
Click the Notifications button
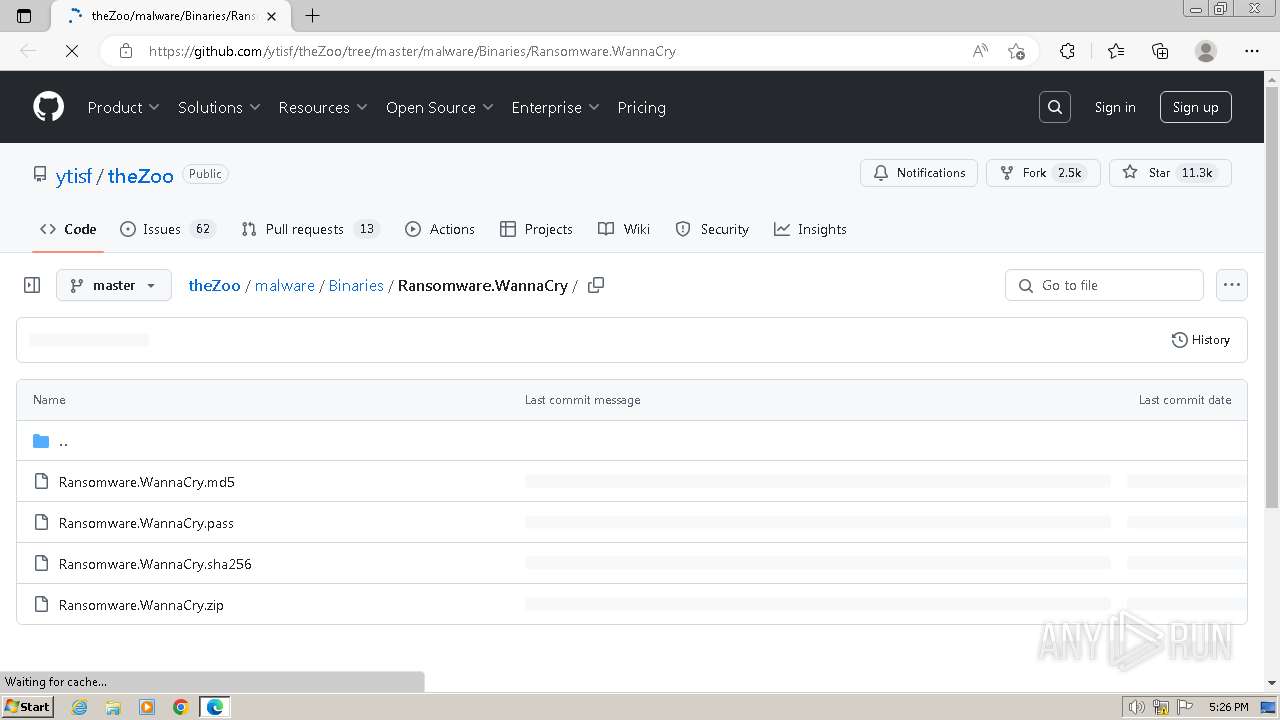919,173
